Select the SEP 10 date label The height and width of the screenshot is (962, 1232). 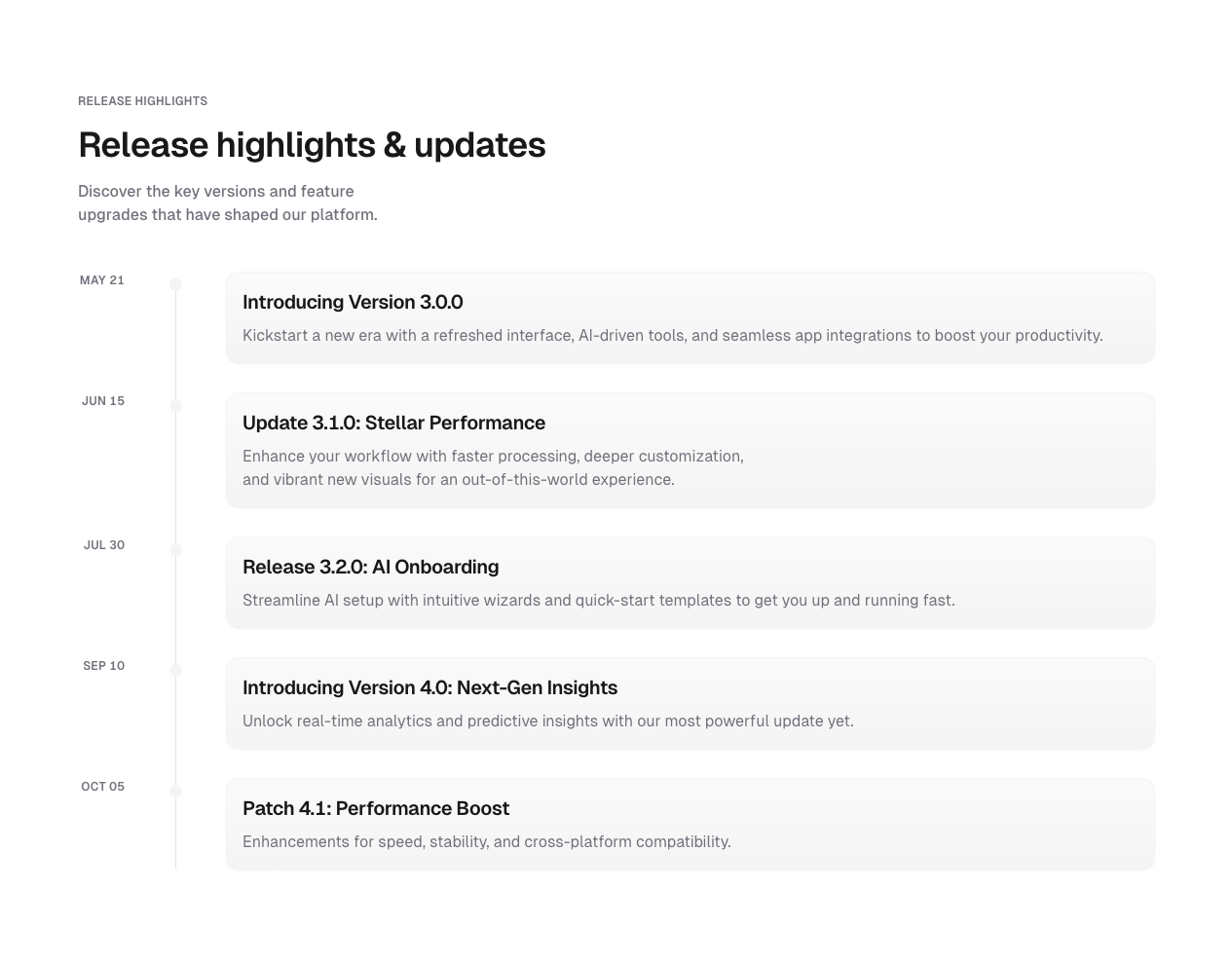tap(104, 666)
